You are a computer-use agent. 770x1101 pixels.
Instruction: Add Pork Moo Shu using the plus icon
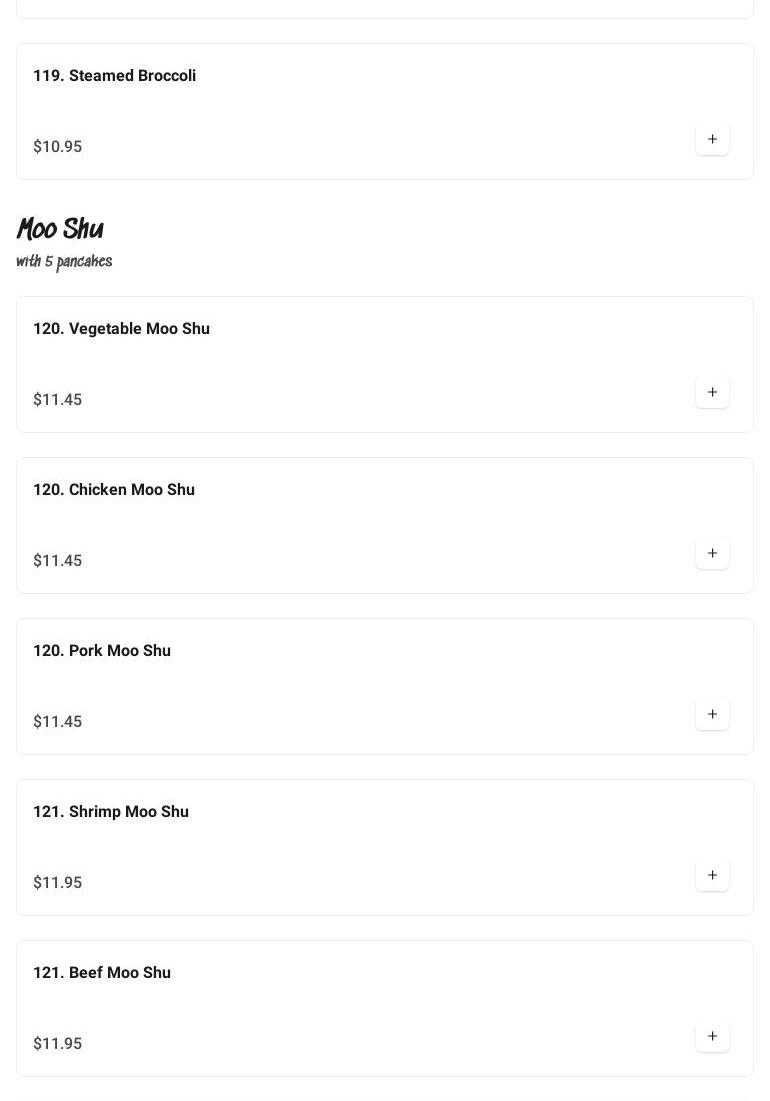[712, 714]
